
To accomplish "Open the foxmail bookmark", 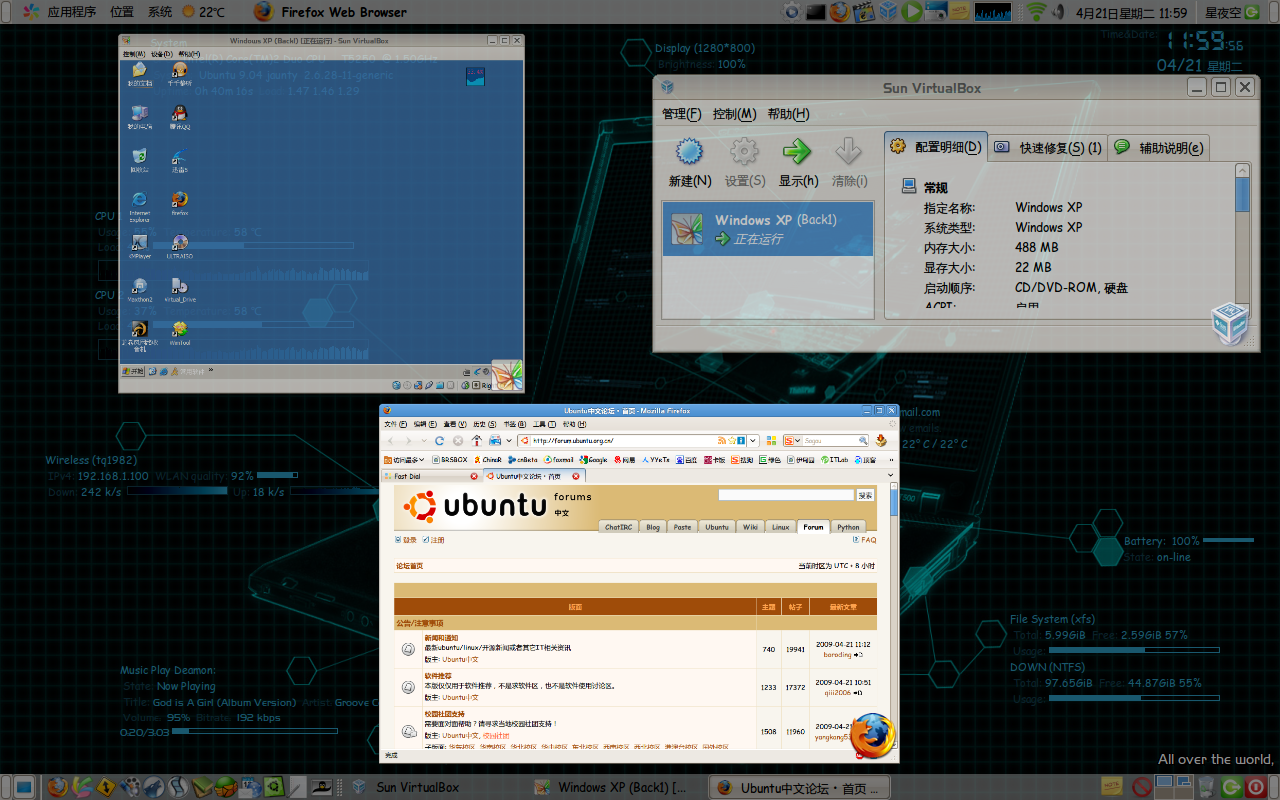I will point(559,460).
